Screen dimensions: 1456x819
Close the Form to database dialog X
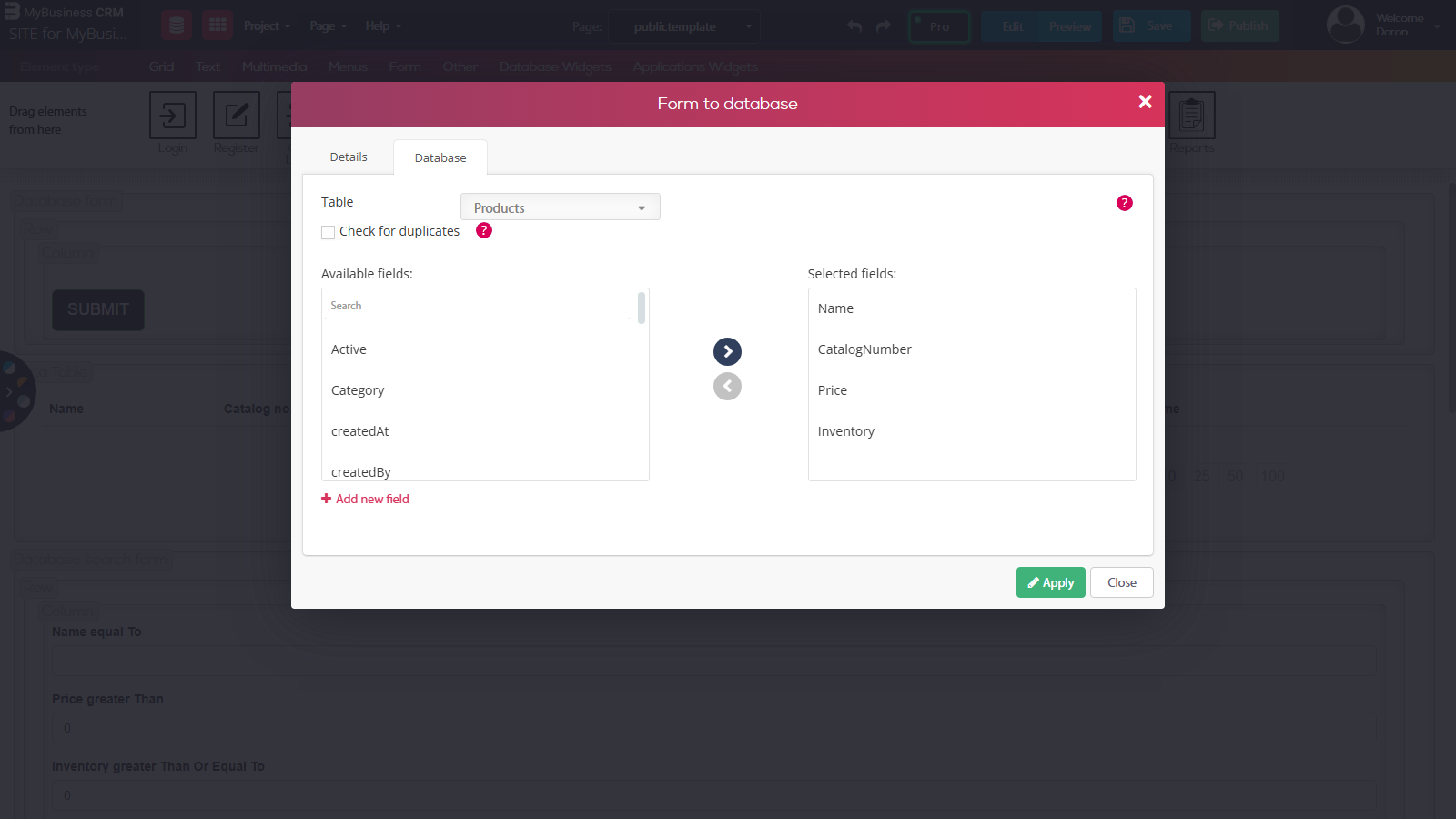(1145, 102)
